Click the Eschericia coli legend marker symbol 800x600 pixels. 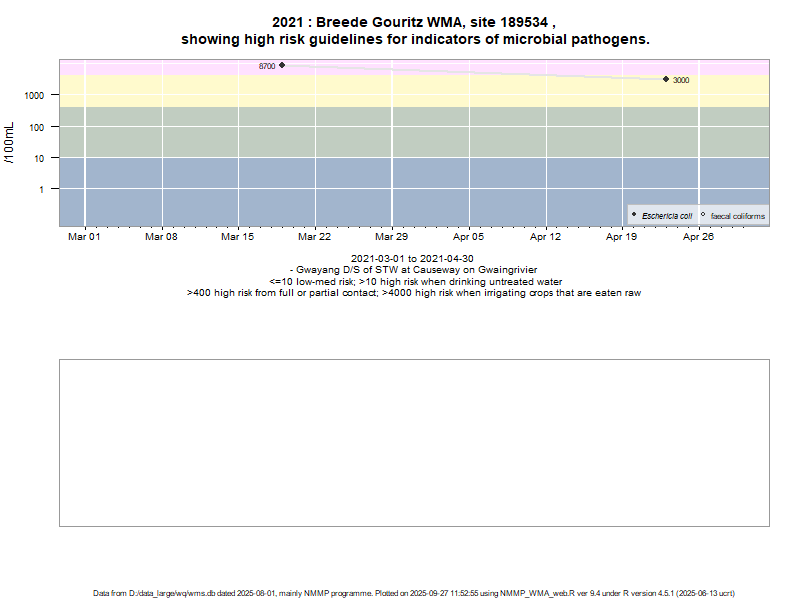pyautogui.click(x=635, y=215)
